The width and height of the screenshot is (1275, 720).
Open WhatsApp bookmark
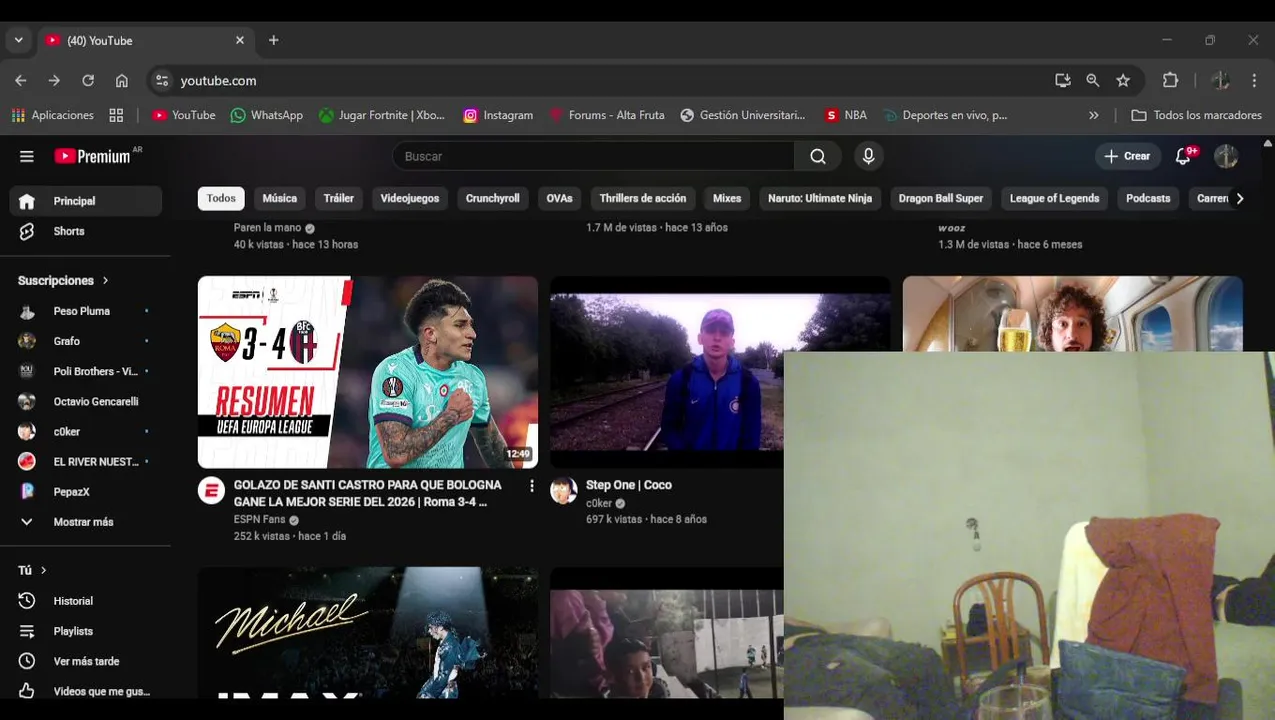(x=267, y=115)
